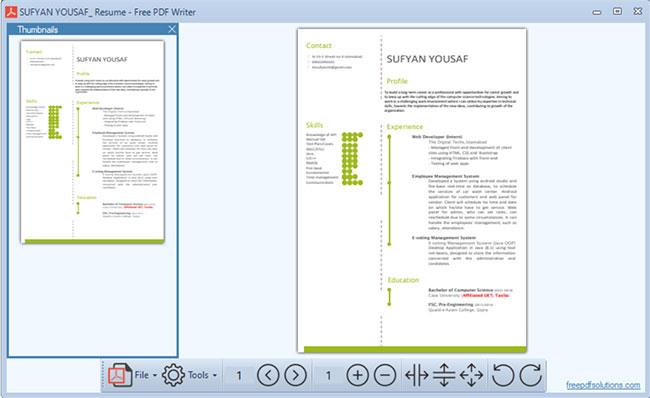Click the zoom level number field

[328, 376]
